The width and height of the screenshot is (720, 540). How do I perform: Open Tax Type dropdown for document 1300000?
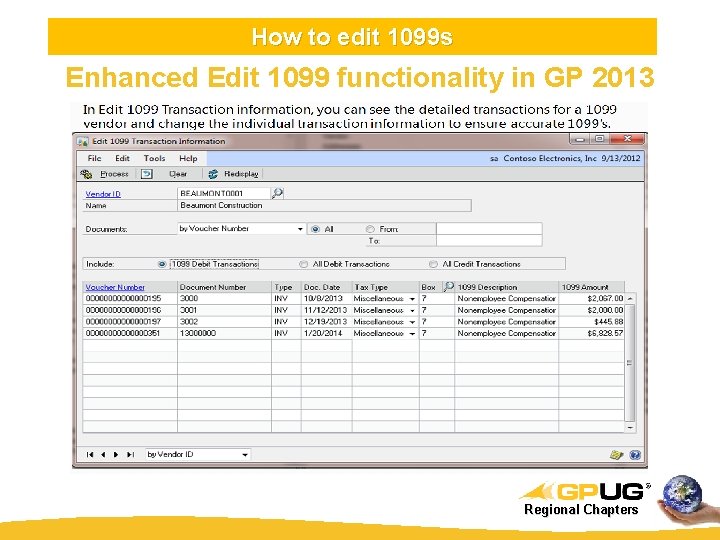(412, 333)
